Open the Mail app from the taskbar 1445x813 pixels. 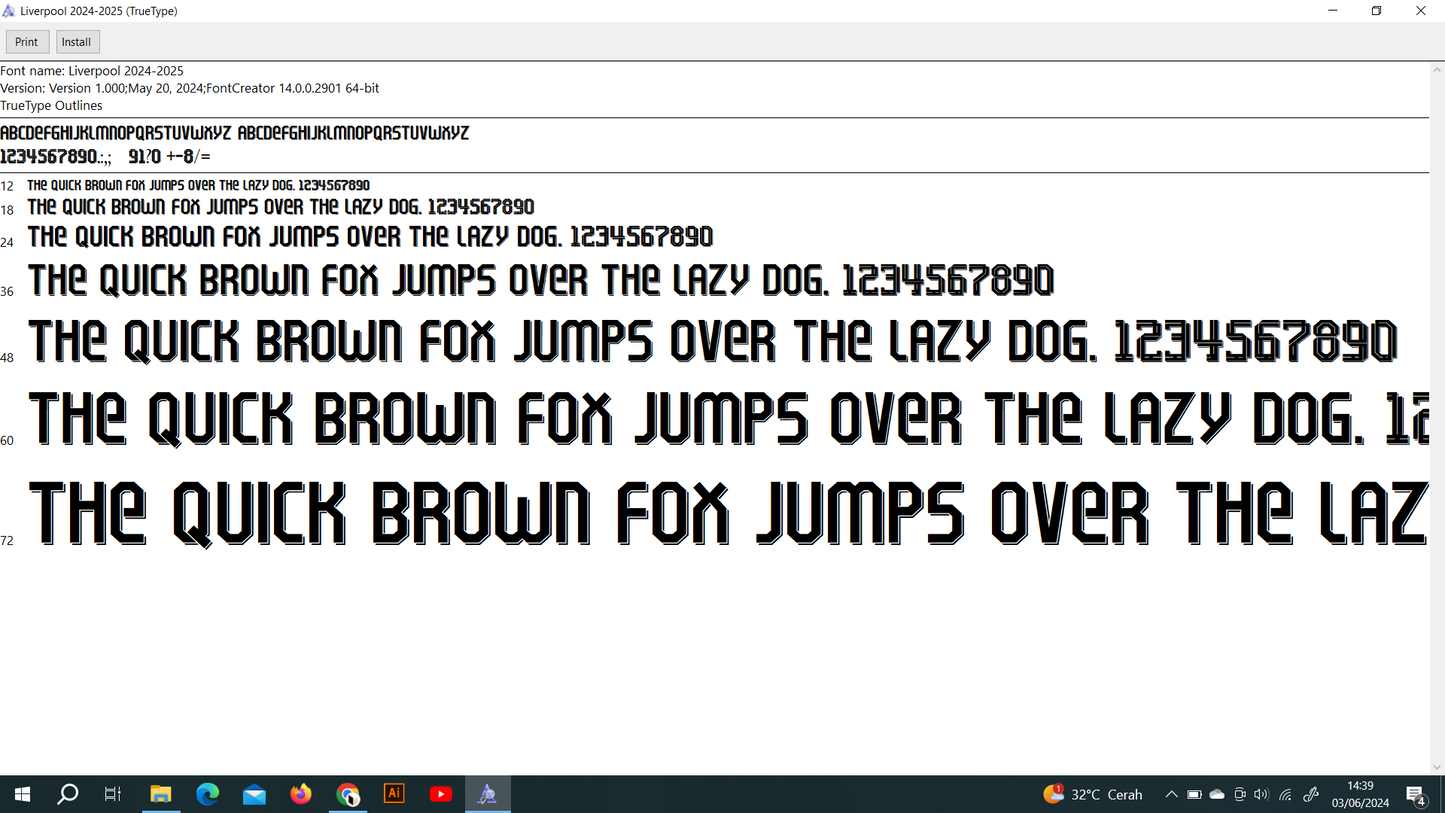pyautogui.click(x=254, y=794)
